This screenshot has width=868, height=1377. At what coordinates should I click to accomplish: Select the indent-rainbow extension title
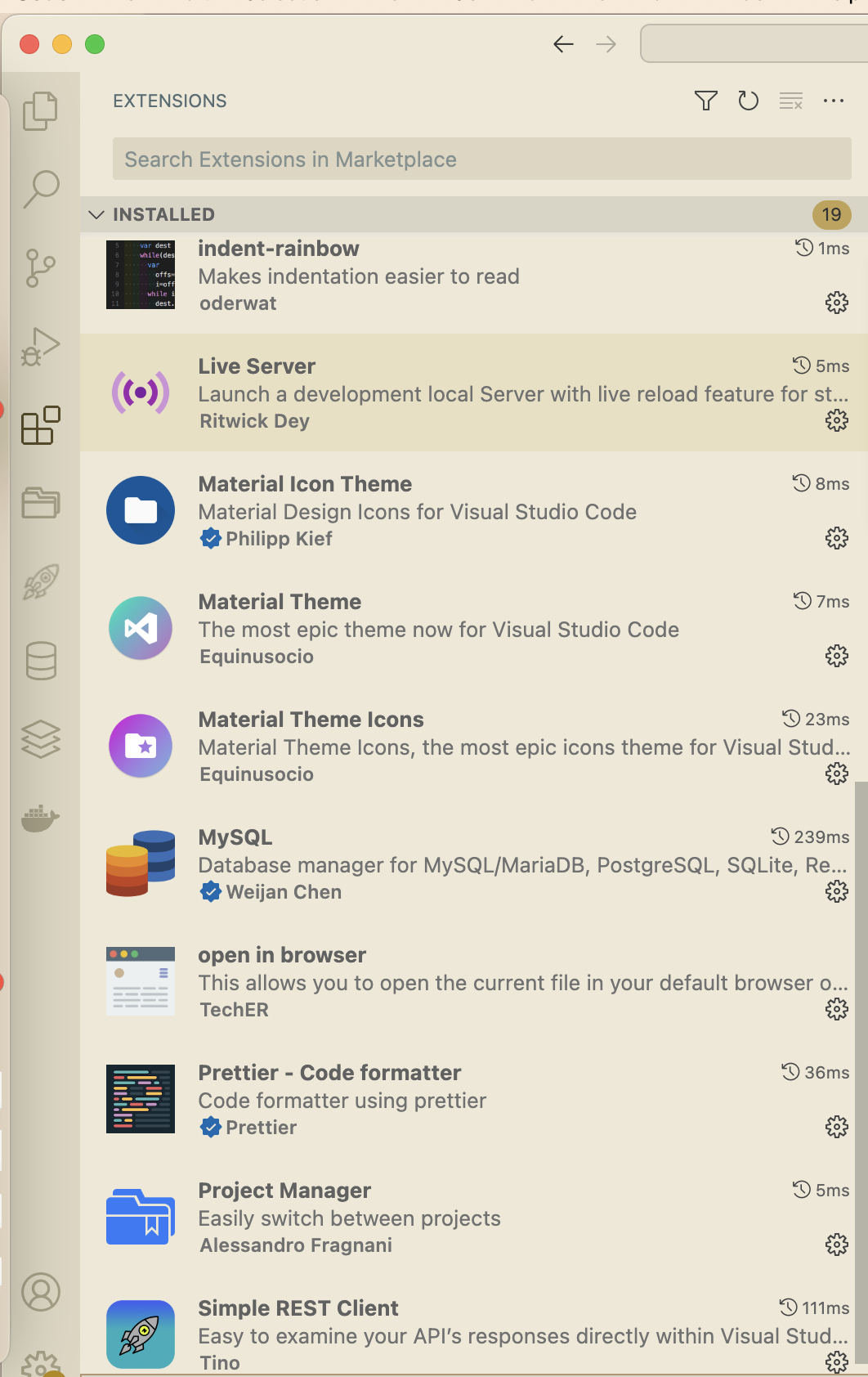click(279, 249)
